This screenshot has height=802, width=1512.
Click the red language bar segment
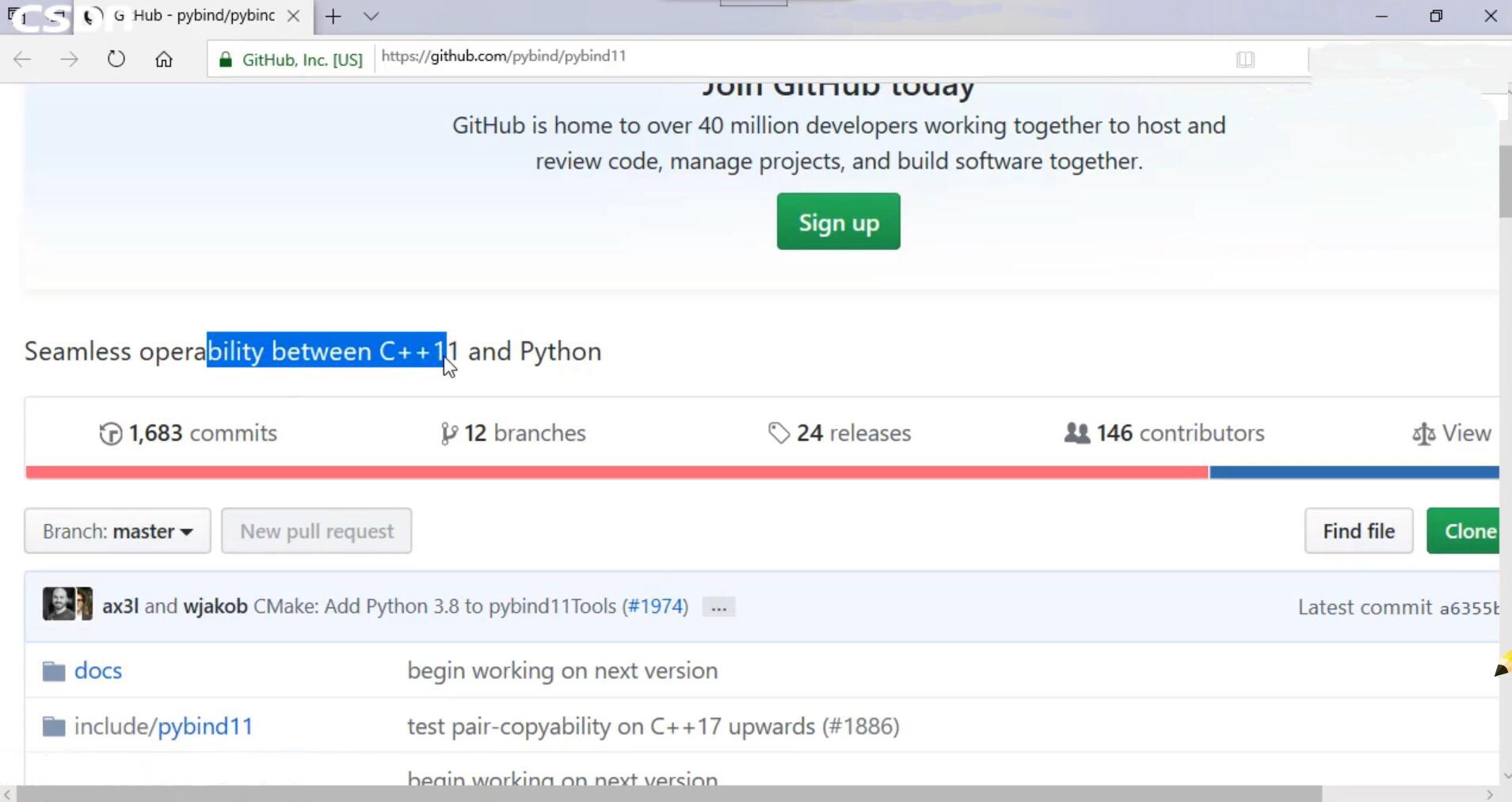point(617,472)
